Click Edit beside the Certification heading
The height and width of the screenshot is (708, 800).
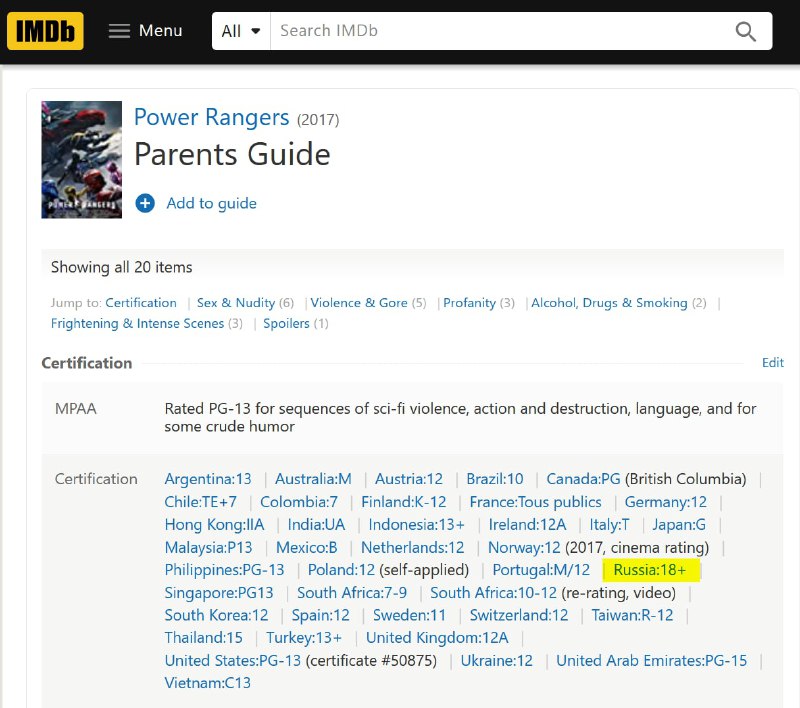773,363
